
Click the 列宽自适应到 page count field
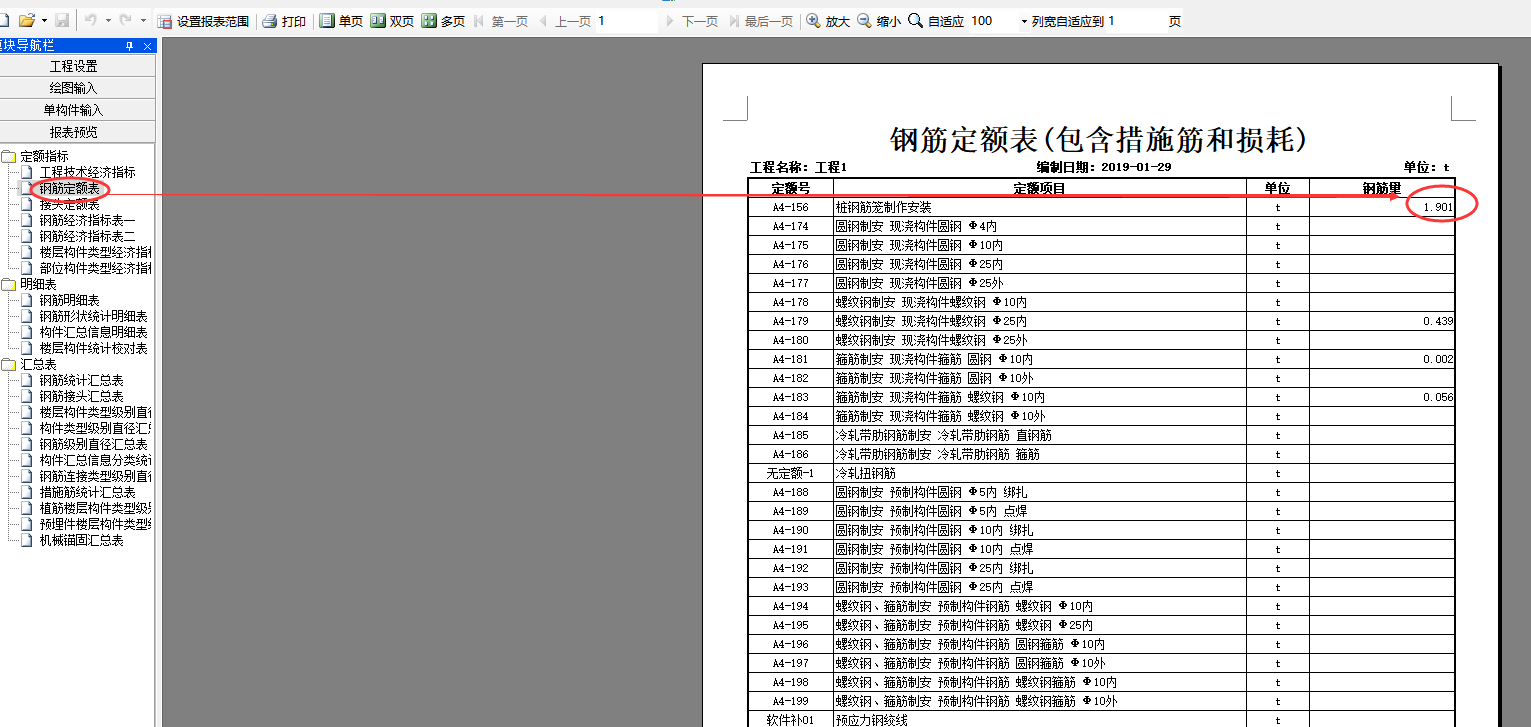[x=1135, y=21]
